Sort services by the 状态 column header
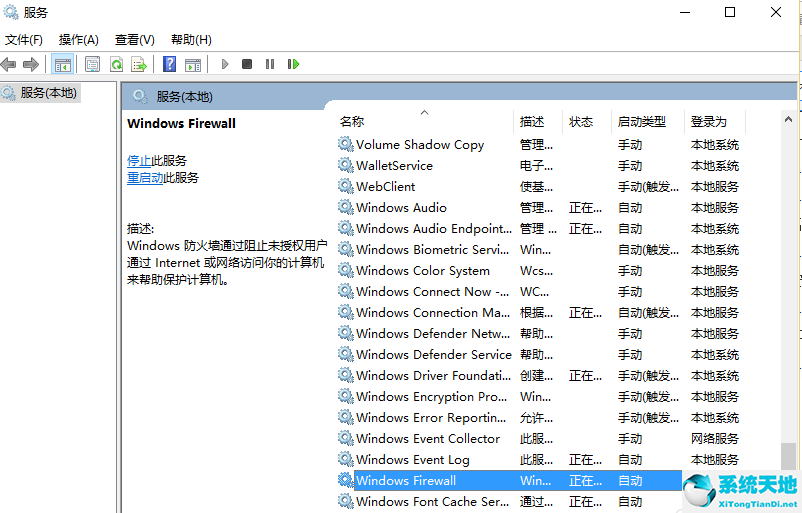The image size is (802, 513). point(581,121)
